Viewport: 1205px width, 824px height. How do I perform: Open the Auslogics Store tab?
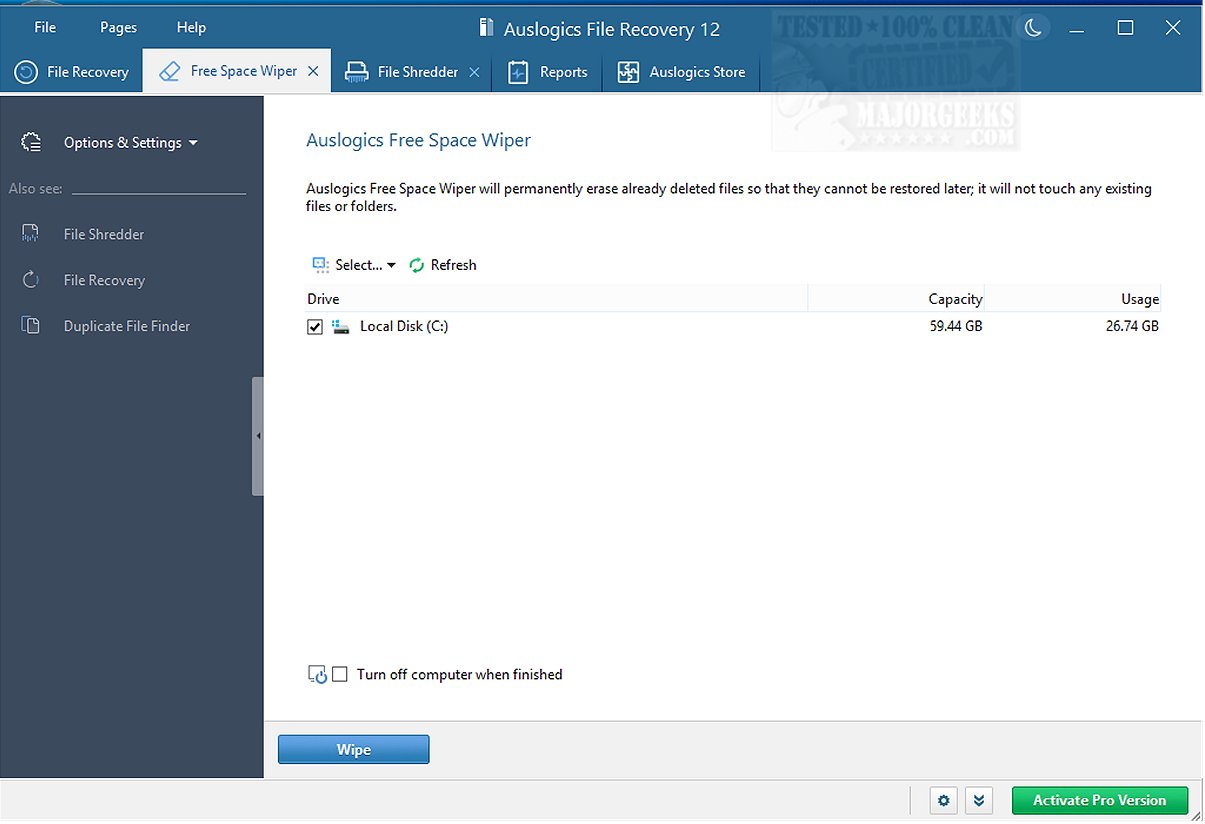point(682,72)
